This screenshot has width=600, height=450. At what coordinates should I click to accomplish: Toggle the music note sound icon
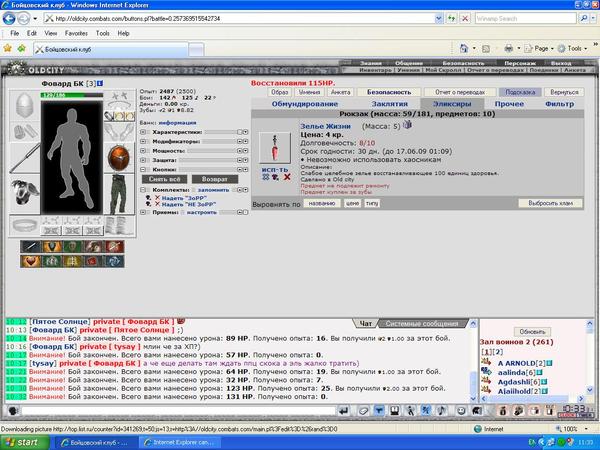441,411
